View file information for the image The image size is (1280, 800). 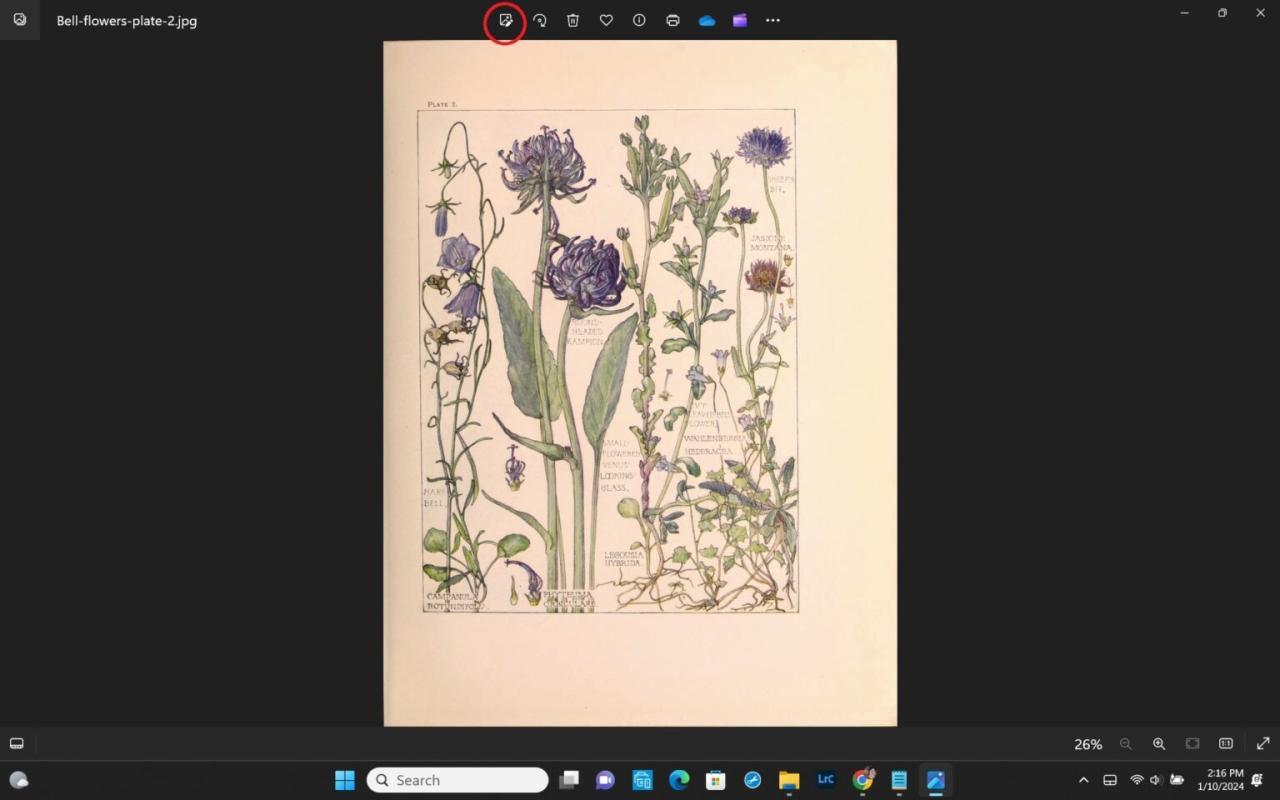pos(639,20)
